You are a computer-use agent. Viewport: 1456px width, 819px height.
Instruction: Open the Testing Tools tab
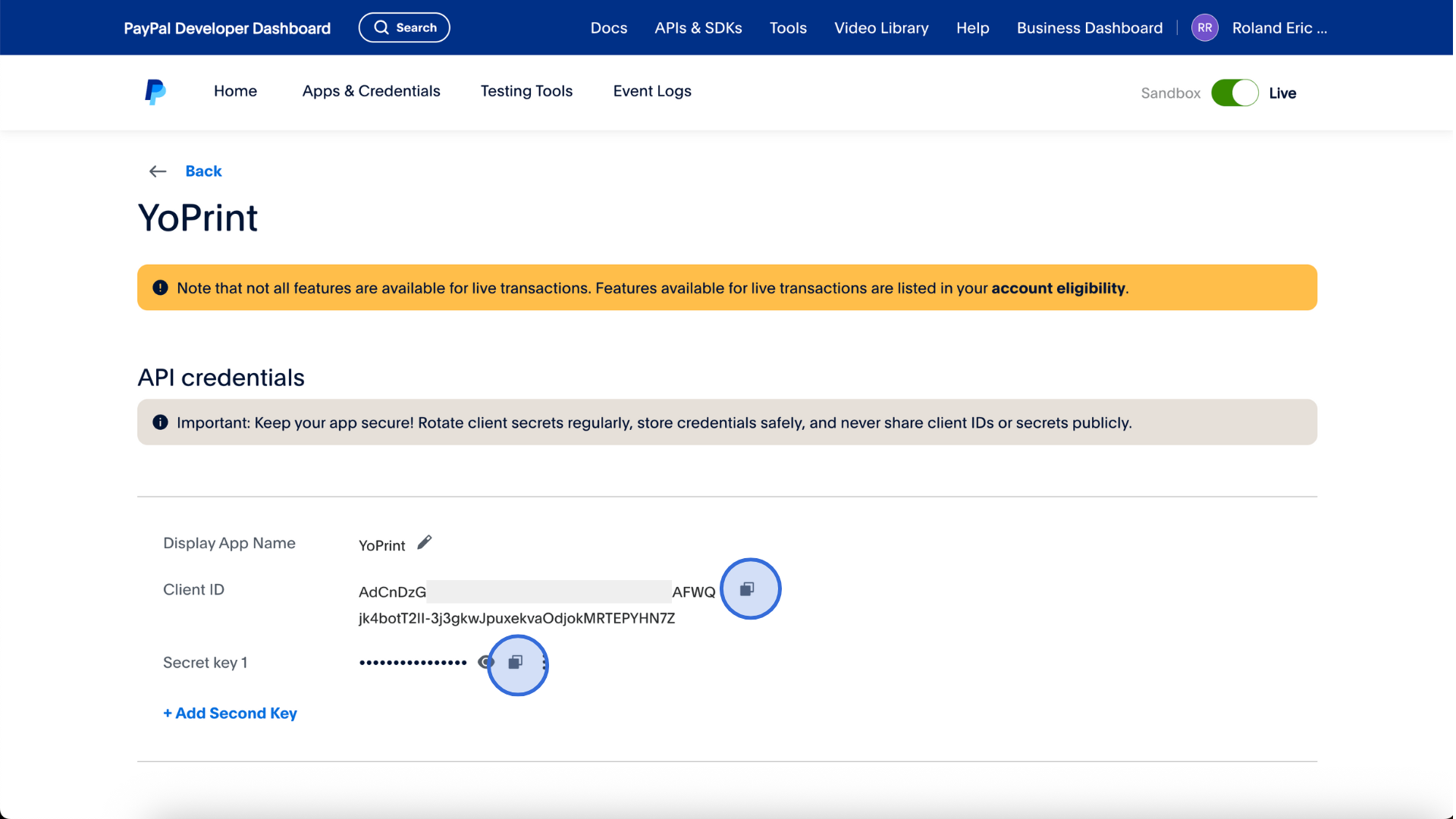tap(526, 91)
